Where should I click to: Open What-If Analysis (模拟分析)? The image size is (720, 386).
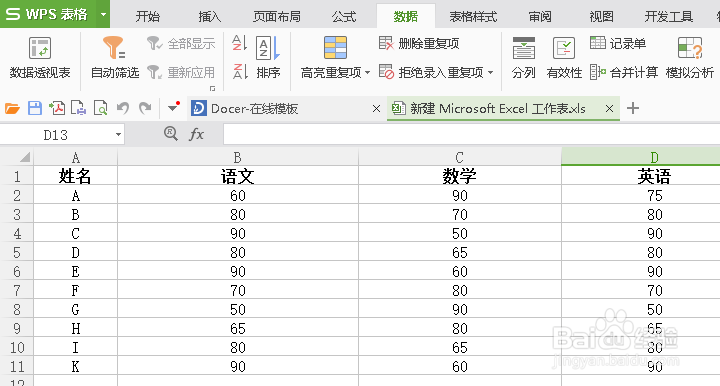[x=690, y=58]
